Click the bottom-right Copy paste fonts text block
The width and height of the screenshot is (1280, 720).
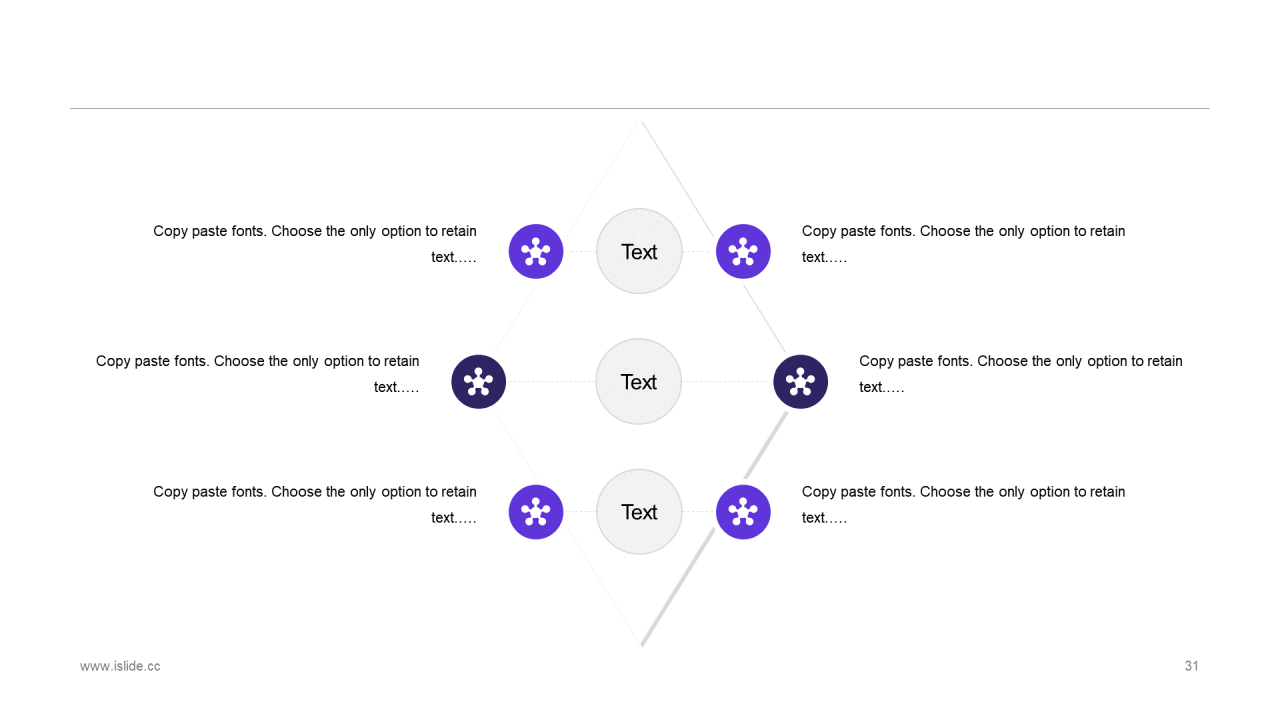964,505
